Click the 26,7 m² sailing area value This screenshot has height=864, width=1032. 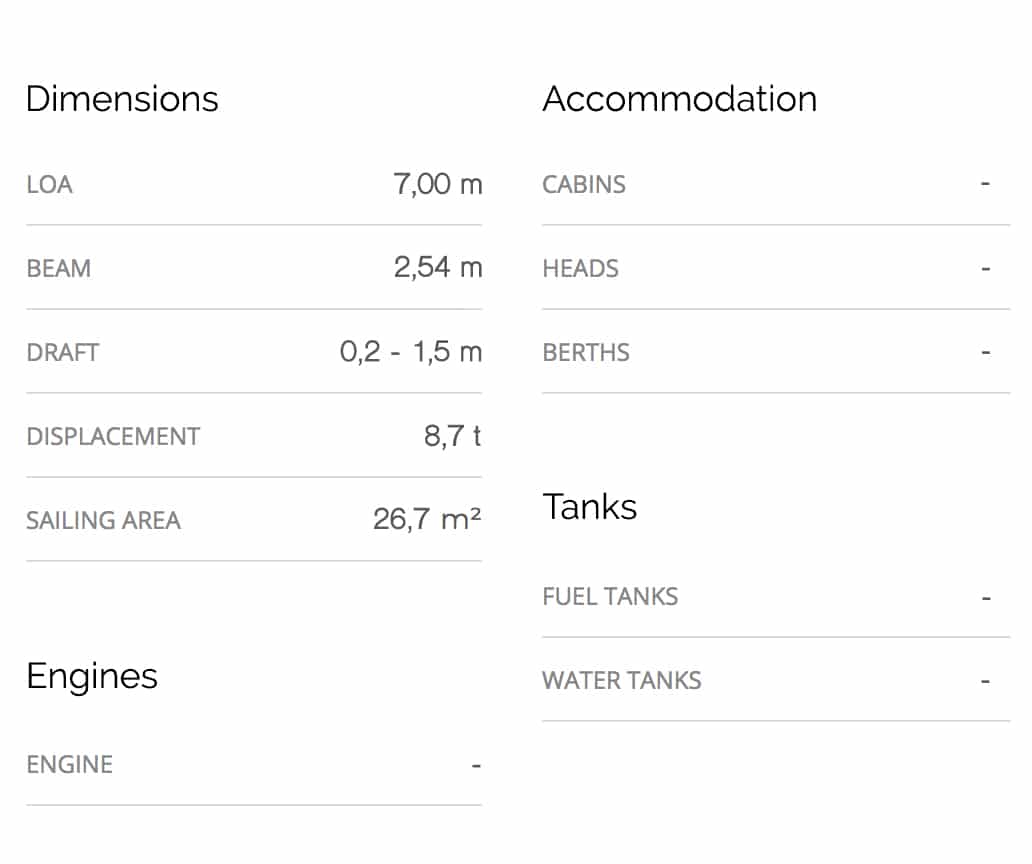427,519
